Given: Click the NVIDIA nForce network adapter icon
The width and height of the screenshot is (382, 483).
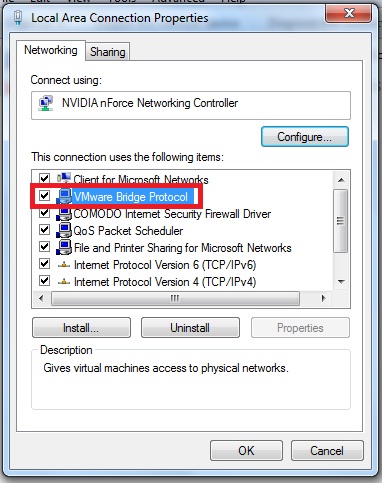Looking at the screenshot, I should tap(46, 103).
